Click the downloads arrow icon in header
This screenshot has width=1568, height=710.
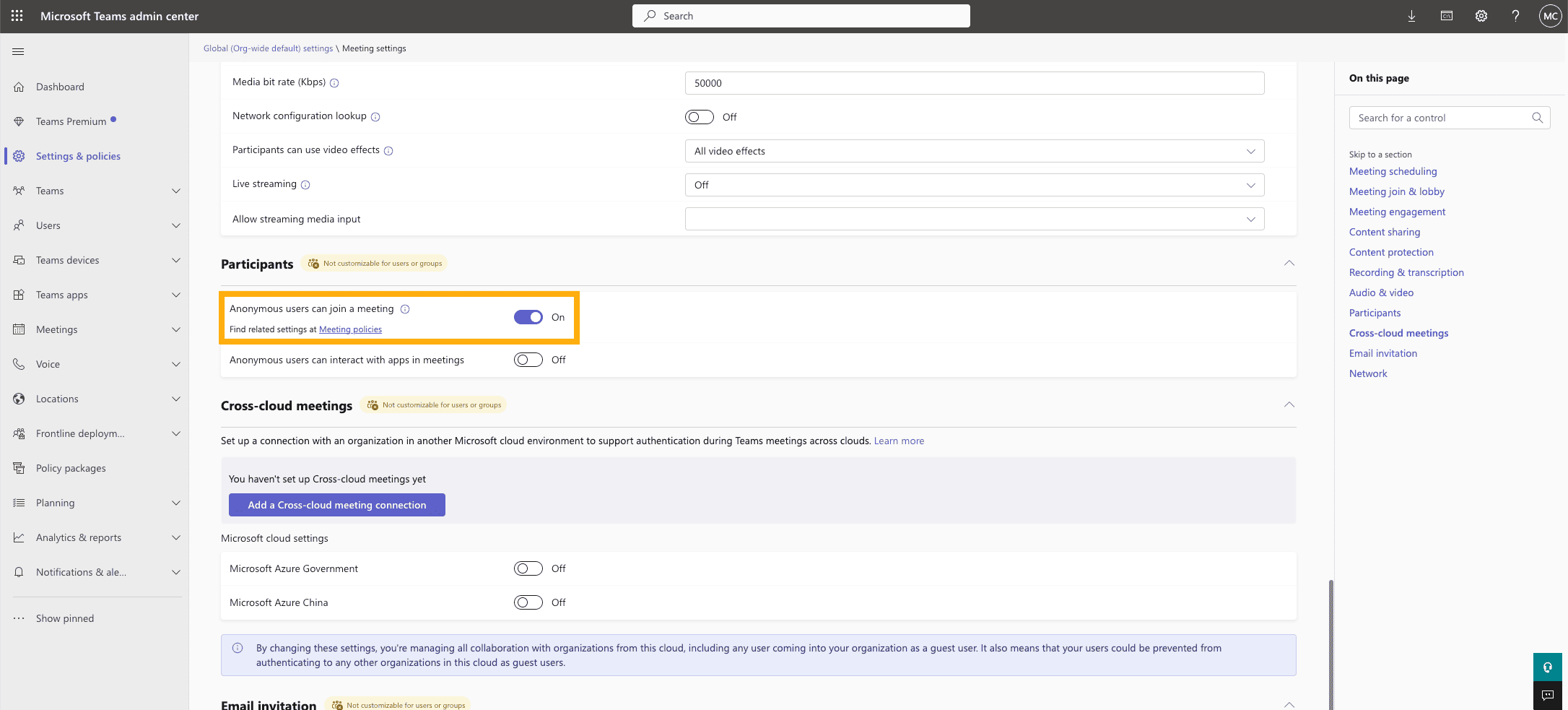tap(1411, 16)
